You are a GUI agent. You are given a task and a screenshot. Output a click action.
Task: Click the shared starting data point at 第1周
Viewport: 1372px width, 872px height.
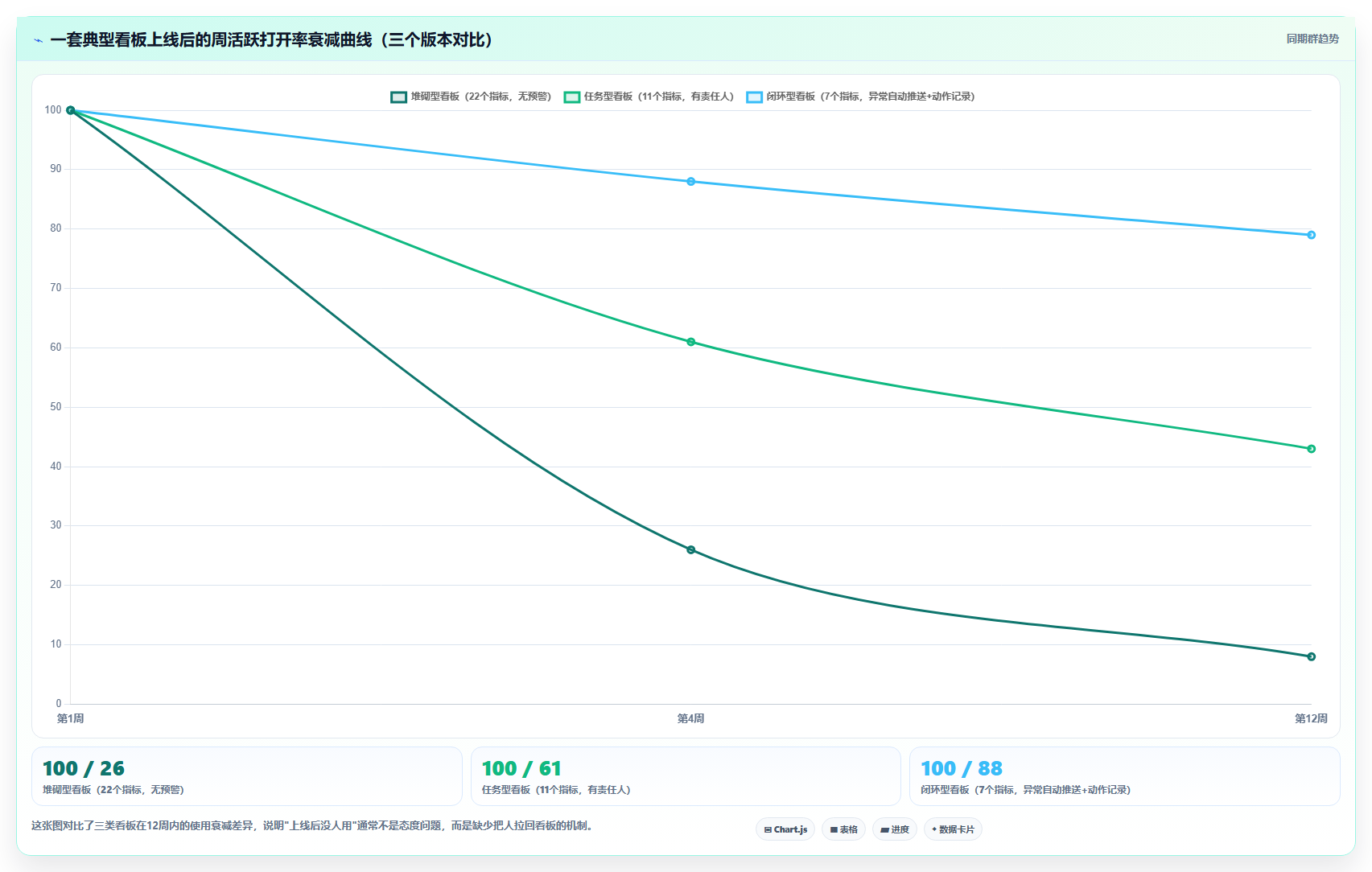[70, 110]
